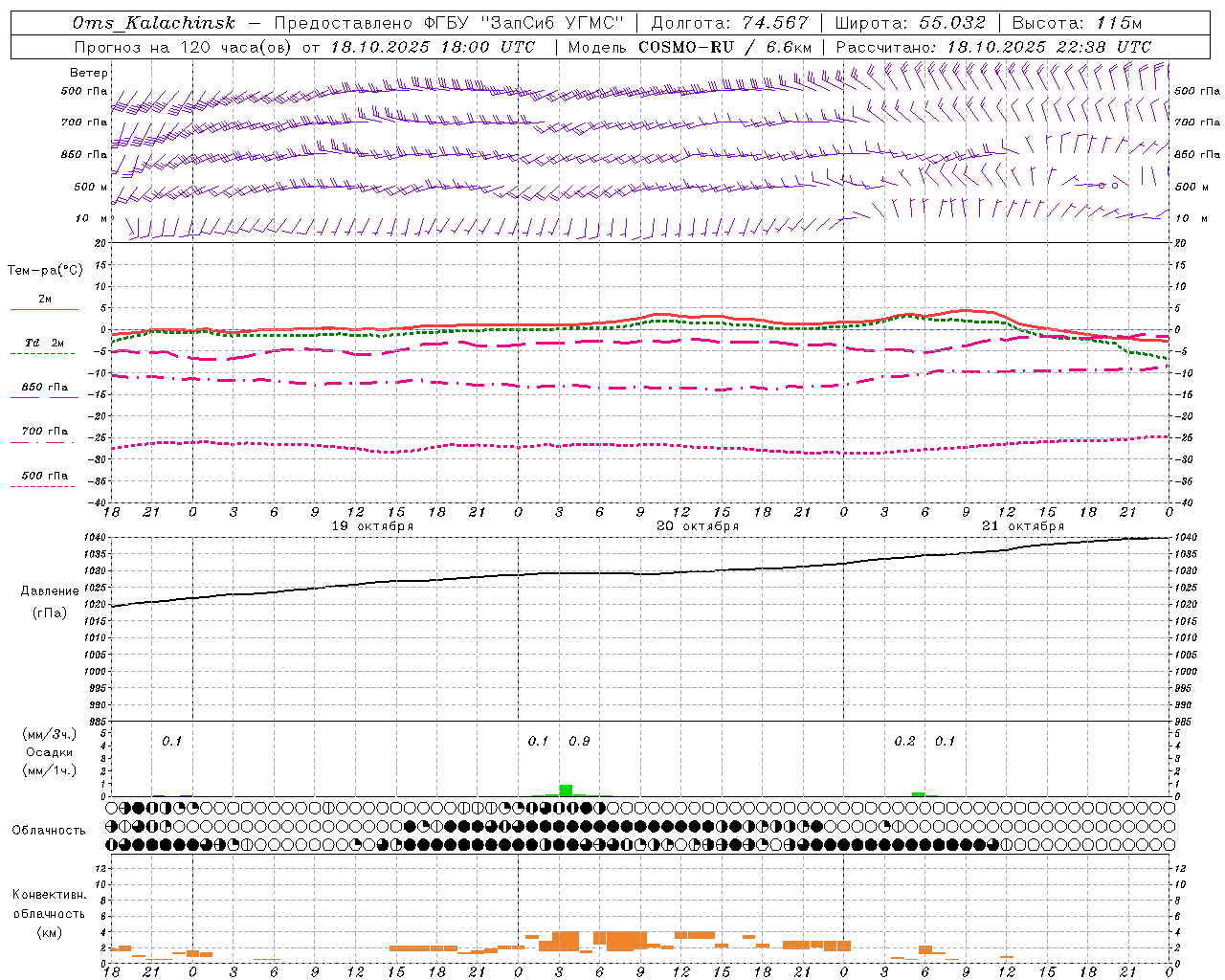Click the 21 октября date label
This screenshot has height=980, width=1225.
point(1023,526)
